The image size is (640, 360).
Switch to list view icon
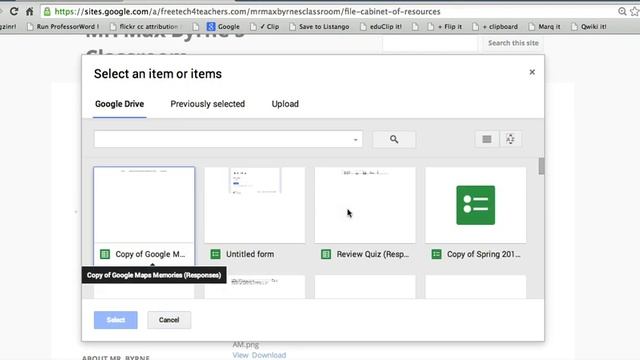[x=487, y=139]
